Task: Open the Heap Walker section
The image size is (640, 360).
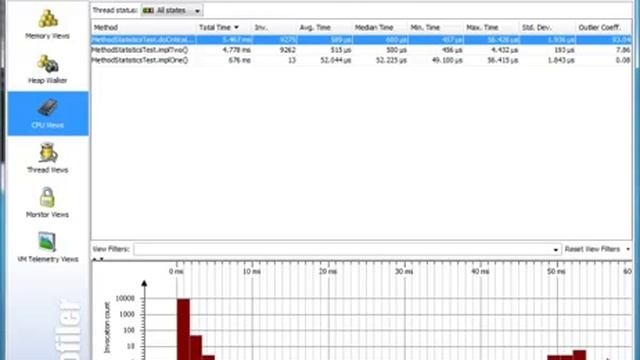Action: tap(47, 69)
